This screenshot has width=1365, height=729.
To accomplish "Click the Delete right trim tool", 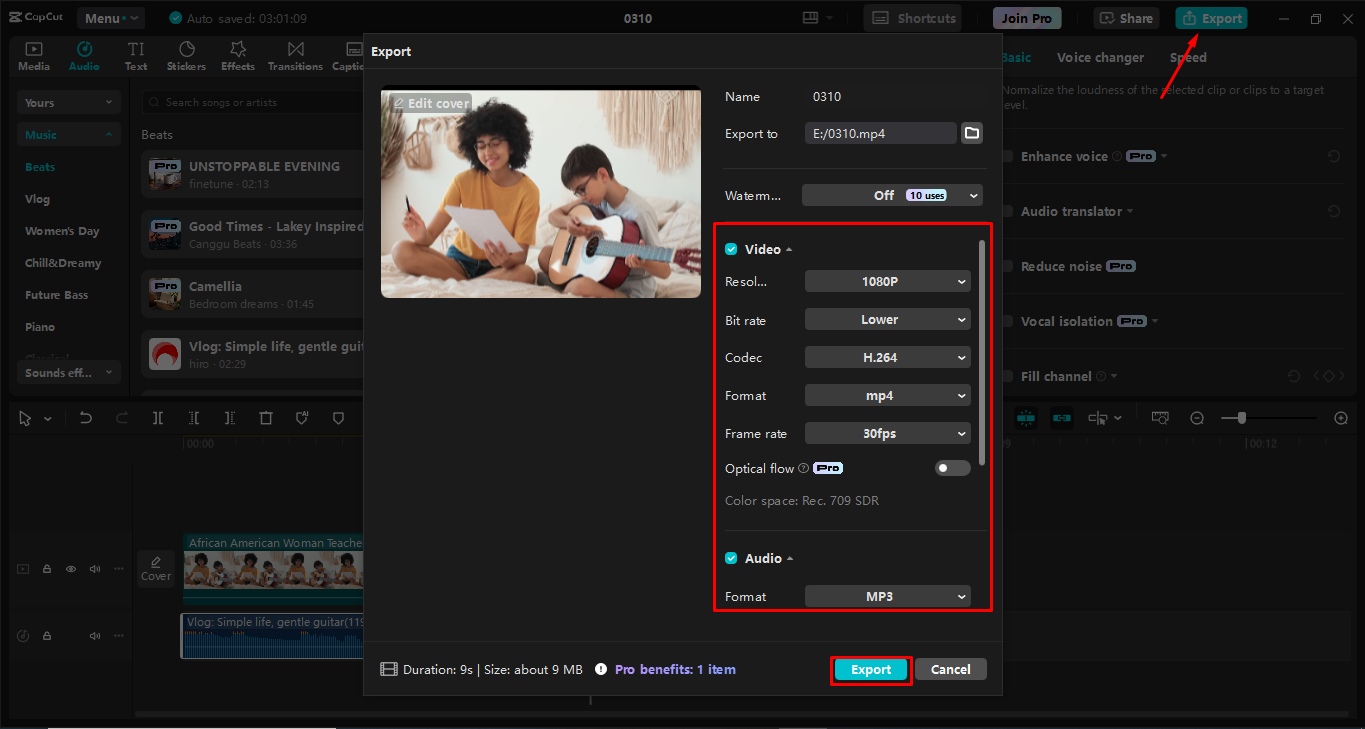I will coord(230,418).
